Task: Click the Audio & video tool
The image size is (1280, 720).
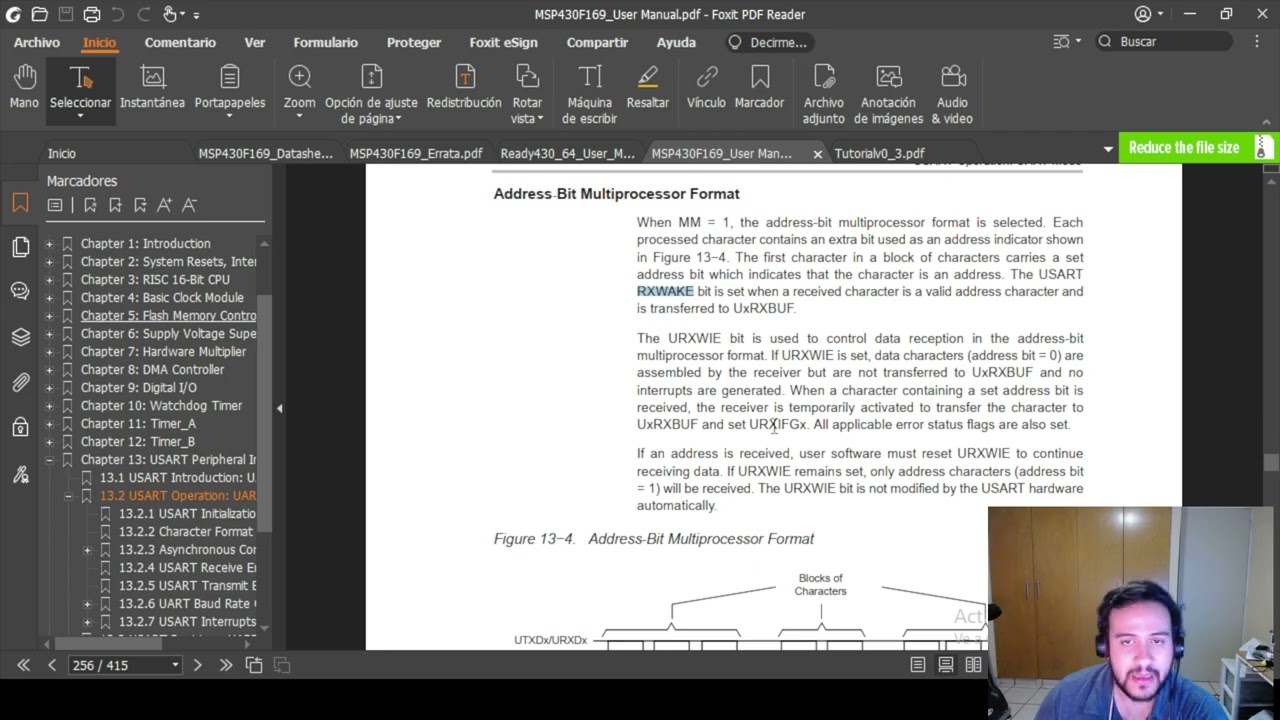Action: 952,95
